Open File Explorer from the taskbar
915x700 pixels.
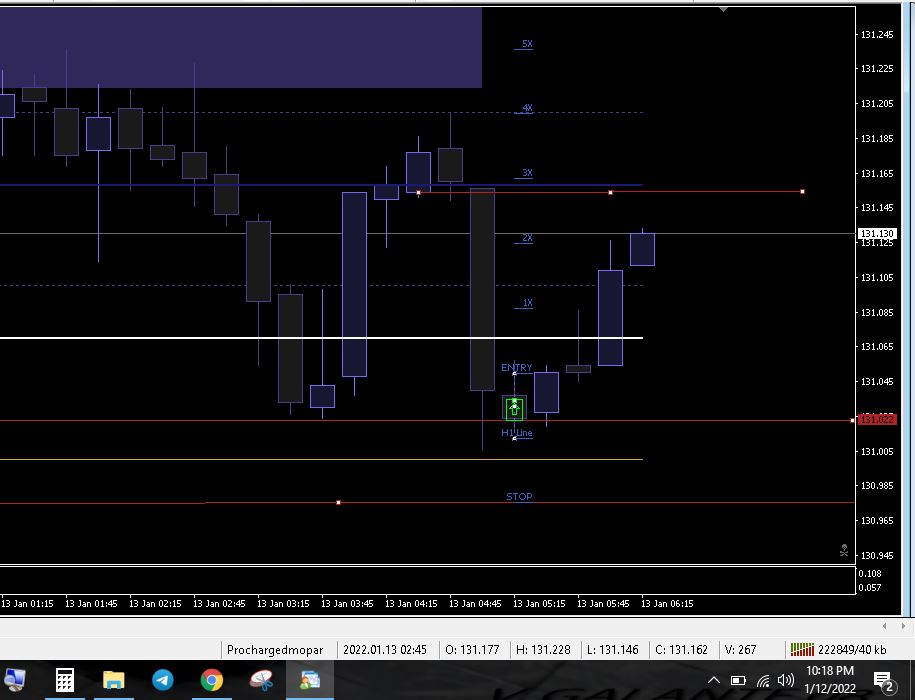tap(114, 680)
